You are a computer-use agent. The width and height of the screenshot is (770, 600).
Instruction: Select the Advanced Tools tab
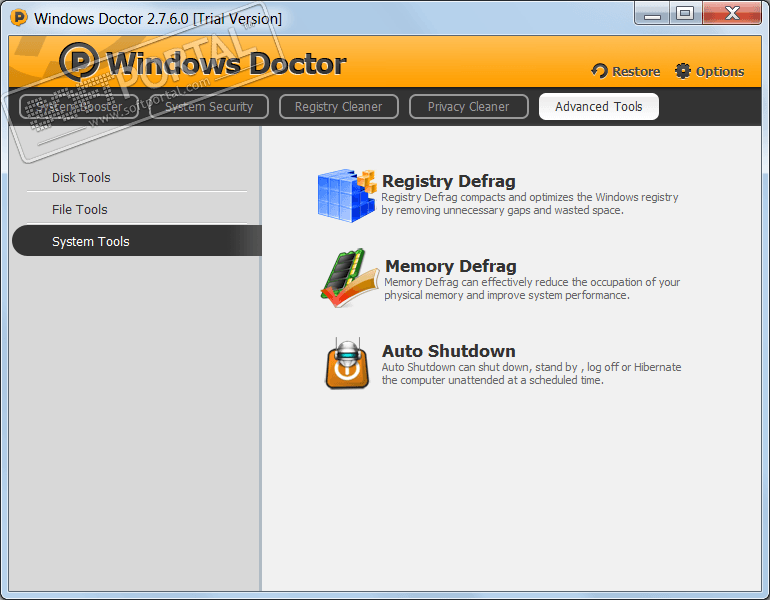pos(599,107)
